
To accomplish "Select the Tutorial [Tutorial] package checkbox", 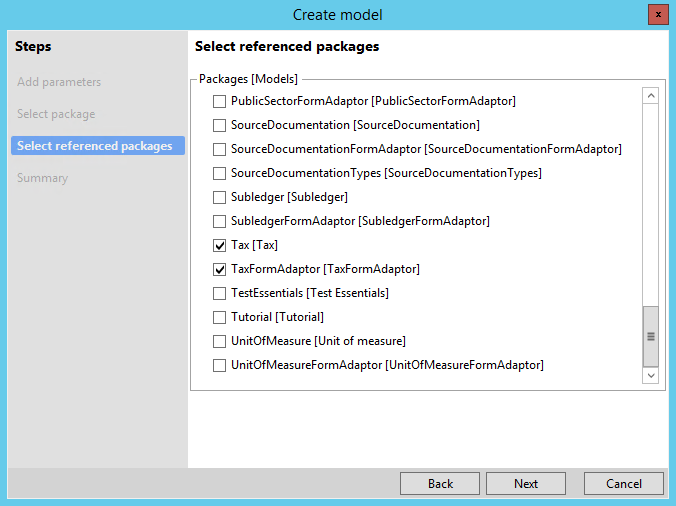I will (219, 317).
